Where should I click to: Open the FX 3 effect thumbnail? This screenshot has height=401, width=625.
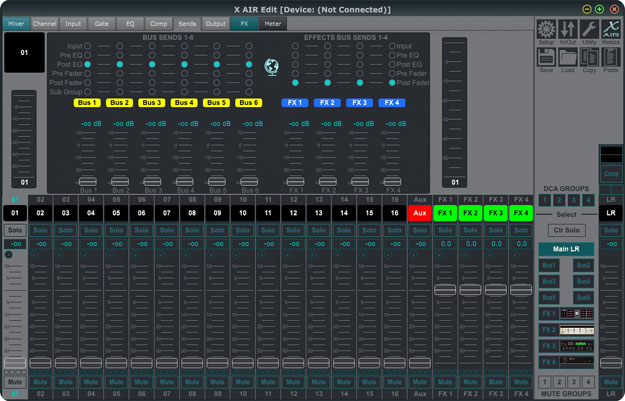click(x=577, y=346)
